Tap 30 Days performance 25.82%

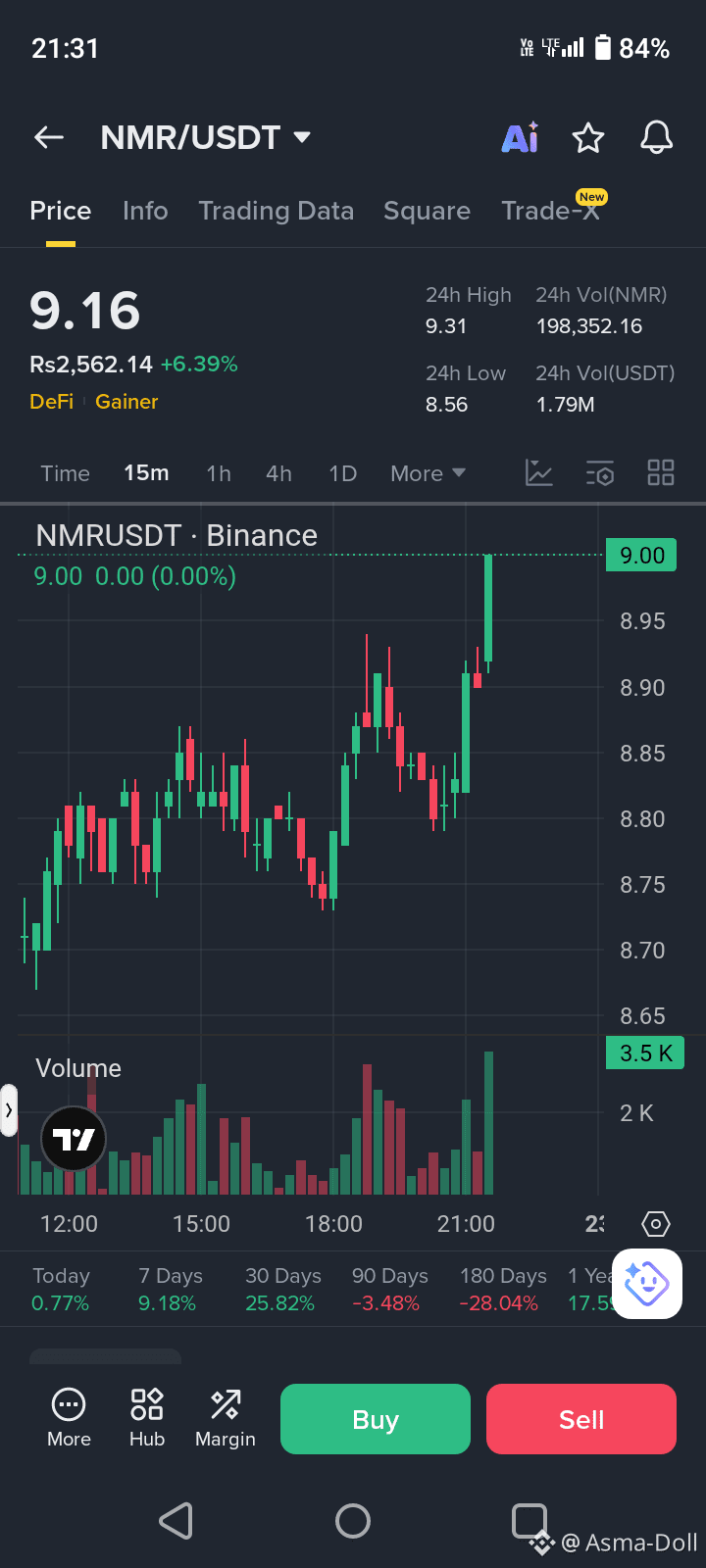point(280,1303)
